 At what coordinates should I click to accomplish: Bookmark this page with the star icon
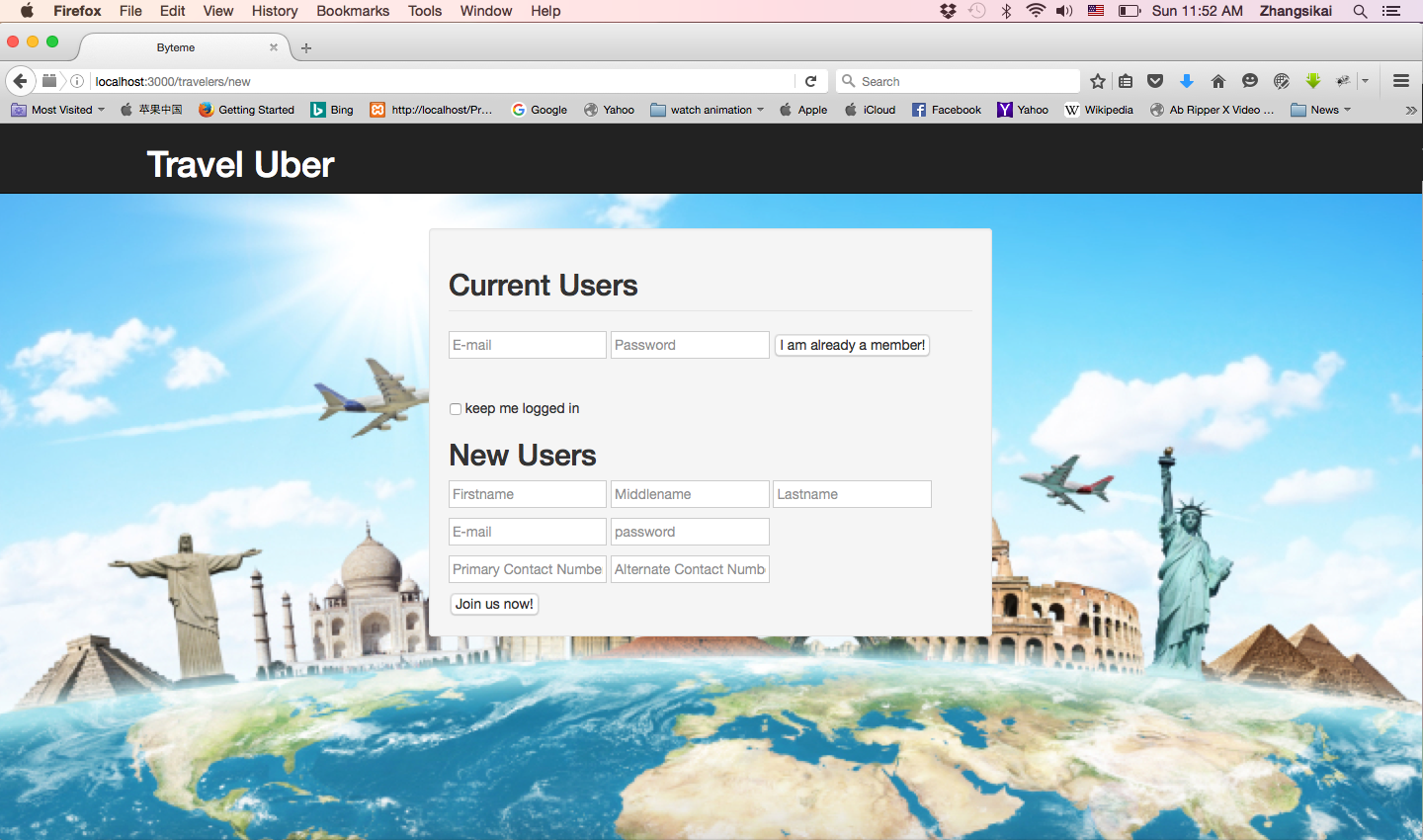coord(1098,81)
